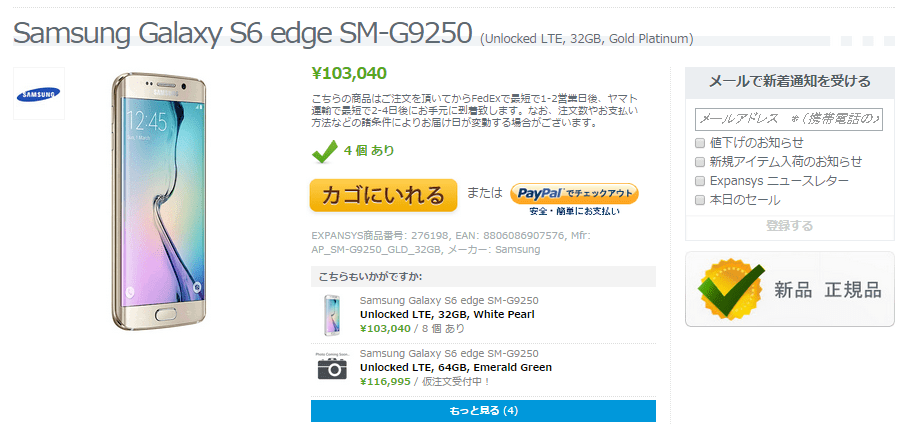Toggle the 本日のセール checkbox

[700, 200]
